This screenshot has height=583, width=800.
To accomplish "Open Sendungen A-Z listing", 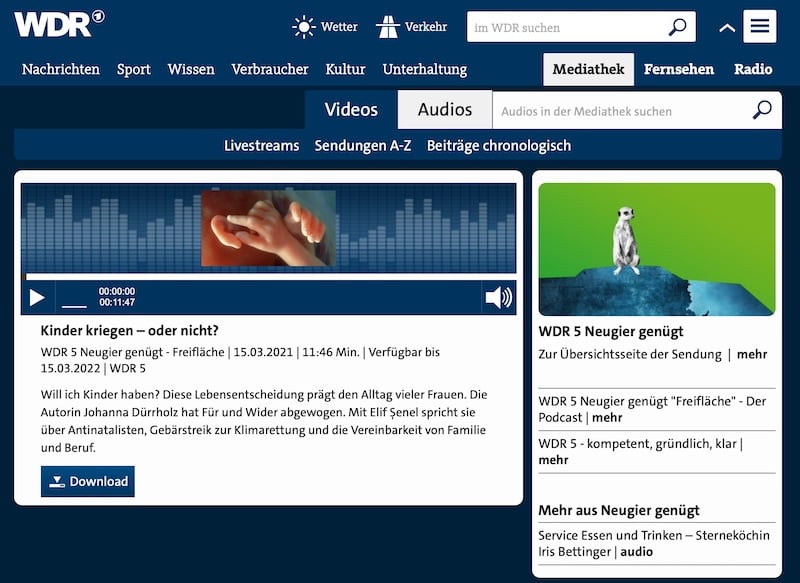I will [363, 145].
